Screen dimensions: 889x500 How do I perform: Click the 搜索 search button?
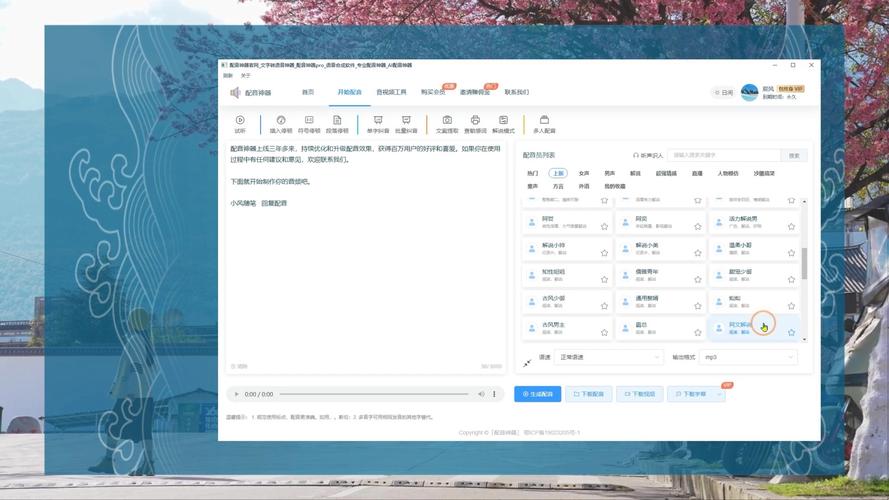(x=794, y=155)
